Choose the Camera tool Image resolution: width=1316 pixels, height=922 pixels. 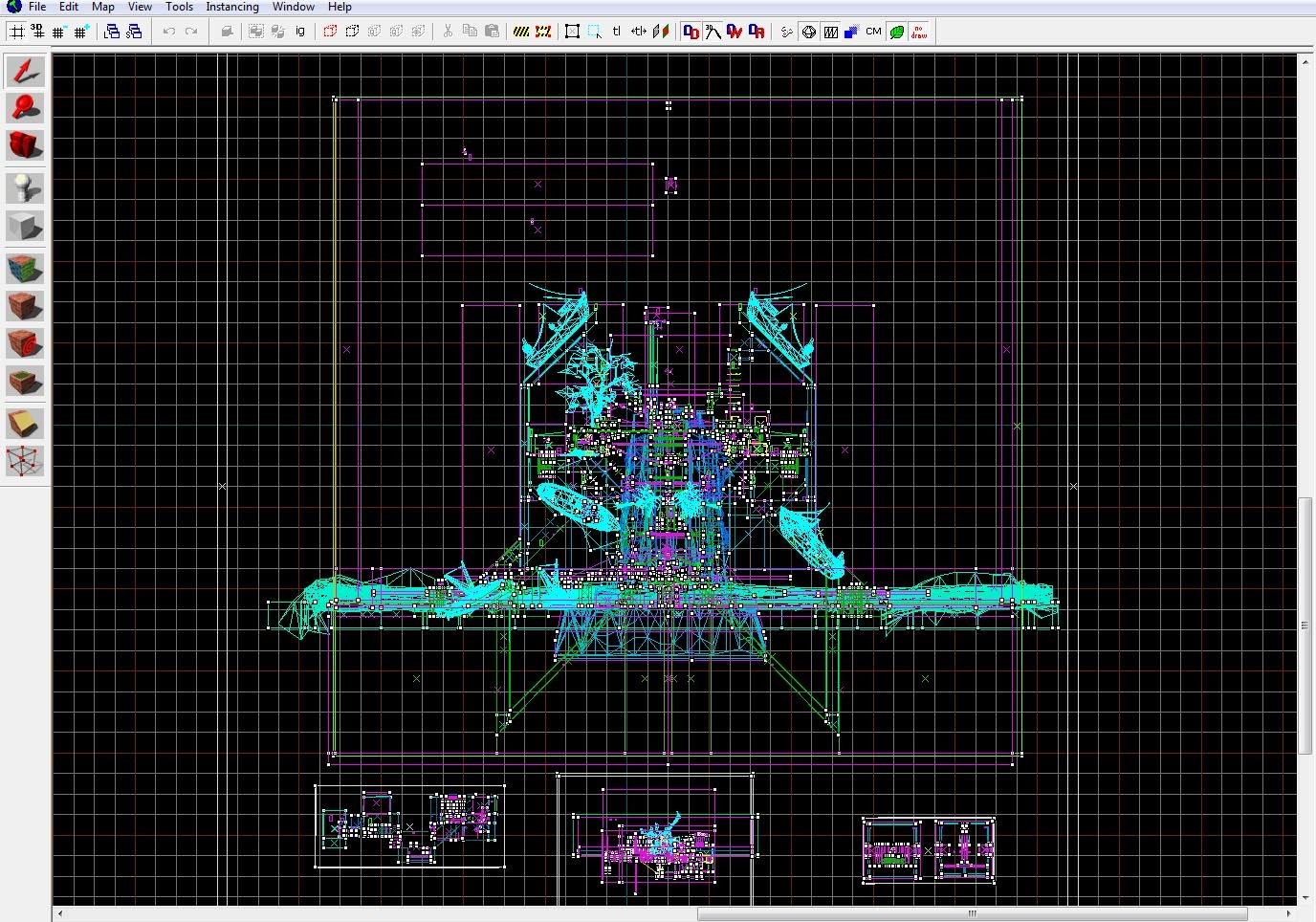(x=25, y=145)
